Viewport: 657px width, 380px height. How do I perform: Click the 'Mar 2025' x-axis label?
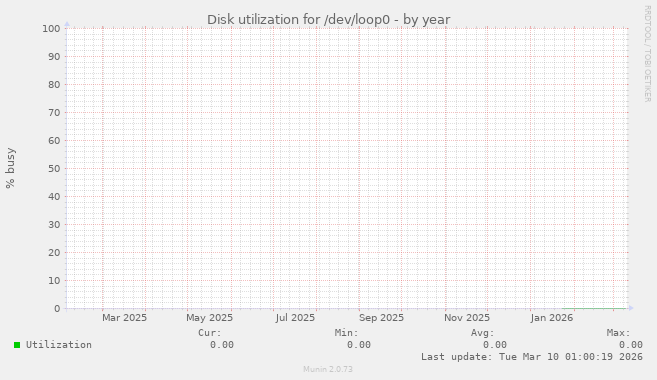tap(124, 318)
